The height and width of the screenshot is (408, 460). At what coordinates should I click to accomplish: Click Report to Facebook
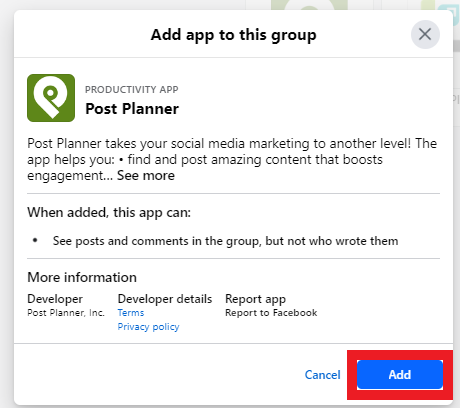[271, 313]
